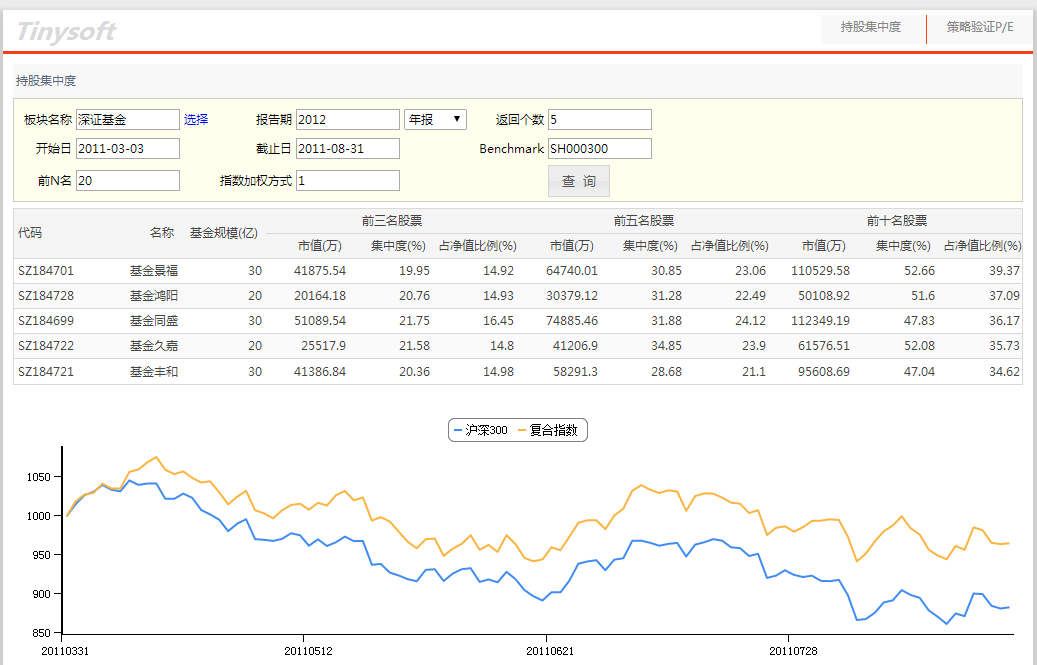The image size is (1037, 665).
Task: Click the 选择 link beside 板块名称
Action: click(x=196, y=120)
